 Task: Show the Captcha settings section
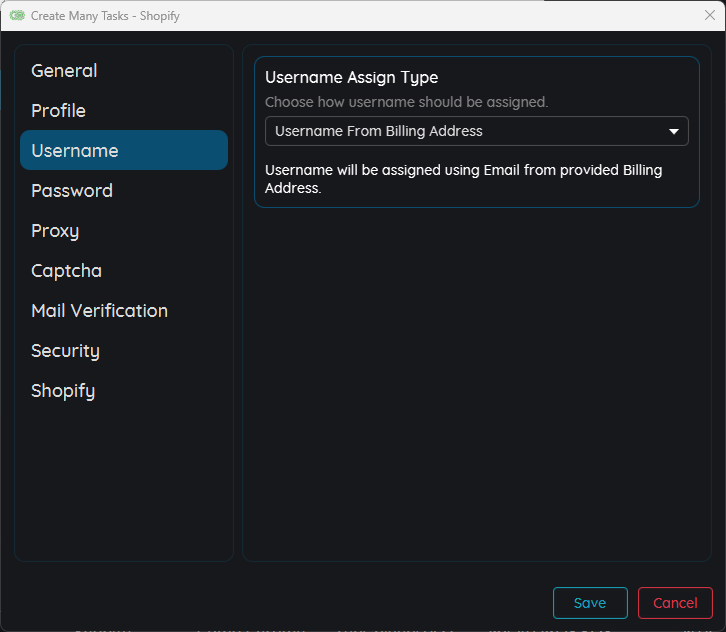(x=66, y=271)
